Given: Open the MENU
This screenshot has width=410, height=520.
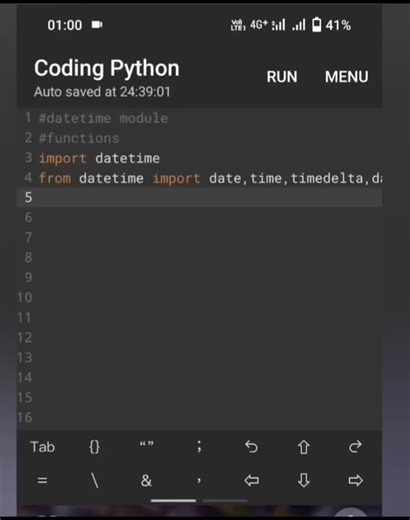Looking at the screenshot, I should click(347, 77).
